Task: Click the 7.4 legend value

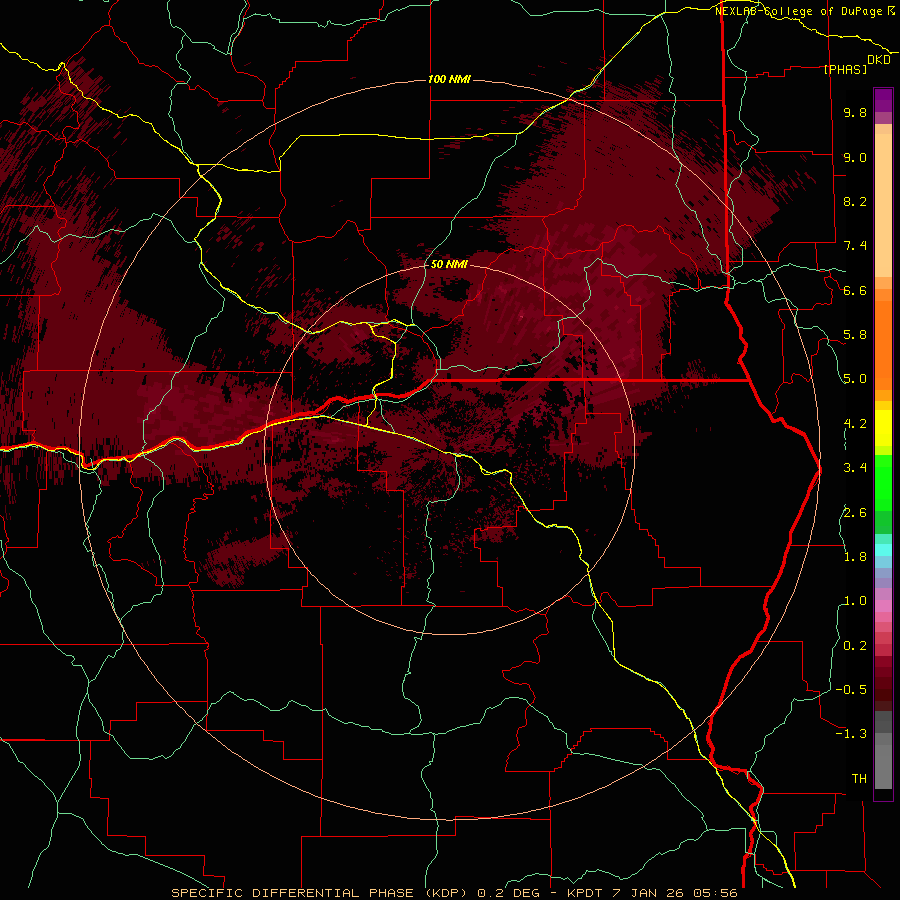Action: tap(855, 246)
